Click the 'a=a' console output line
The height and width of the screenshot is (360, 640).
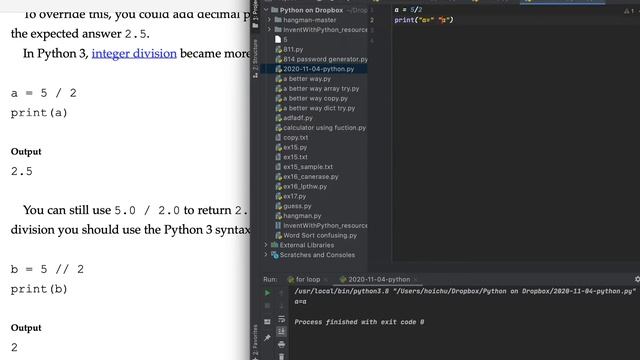click(300, 302)
